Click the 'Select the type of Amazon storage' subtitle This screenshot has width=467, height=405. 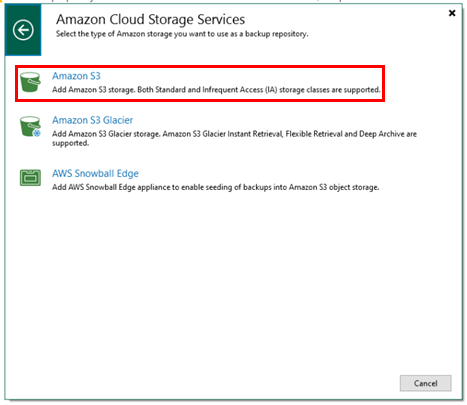point(182,34)
